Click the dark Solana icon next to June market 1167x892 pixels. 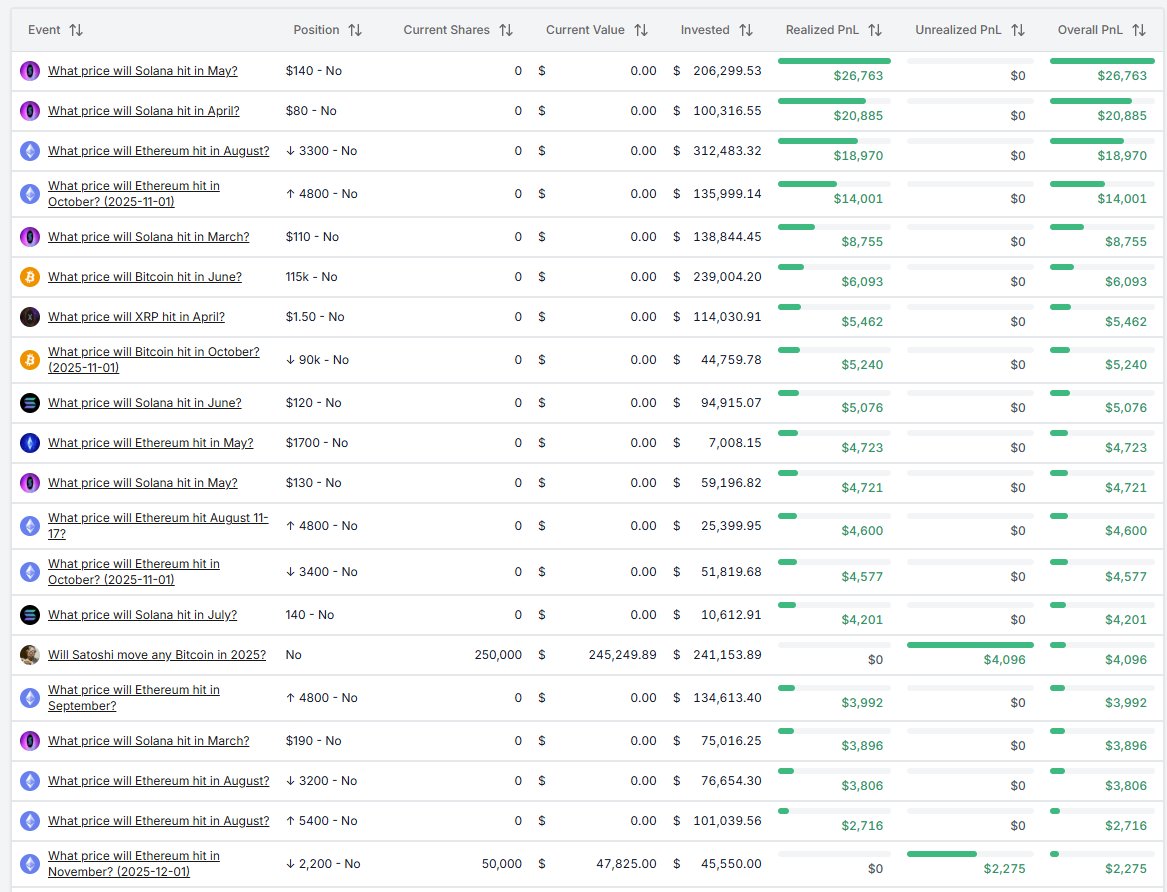coord(29,403)
